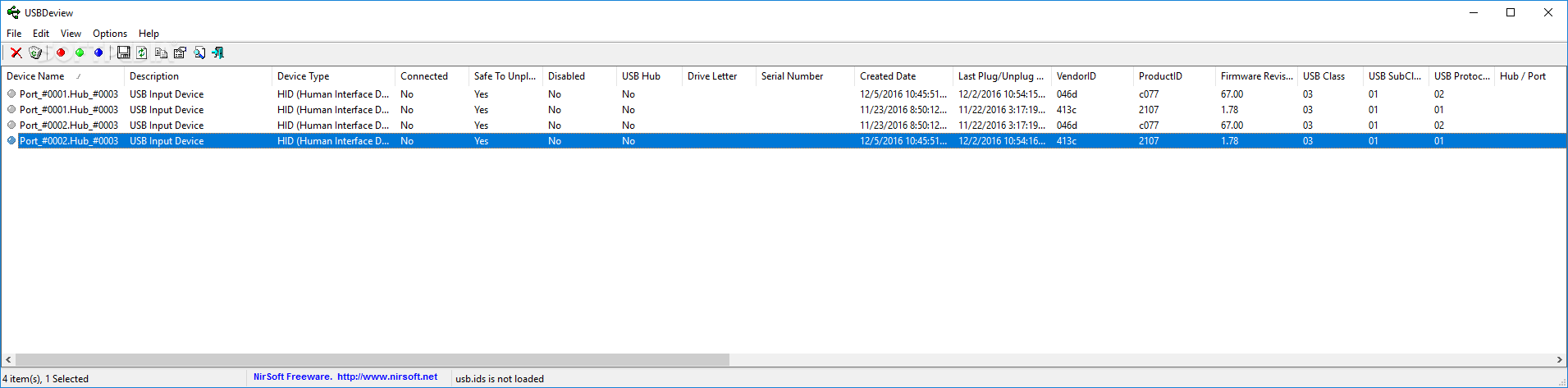Image resolution: width=1568 pixels, height=388 pixels.
Task: Sort by Serial Number column header
Action: point(805,76)
